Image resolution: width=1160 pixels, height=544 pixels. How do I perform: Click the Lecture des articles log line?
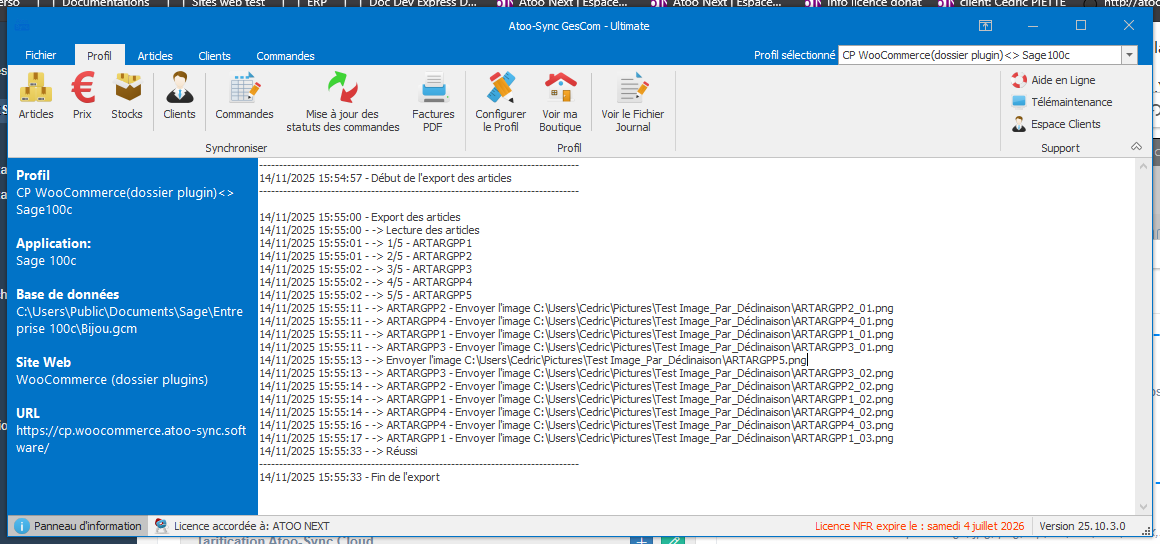pyautogui.click(x=369, y=230)
